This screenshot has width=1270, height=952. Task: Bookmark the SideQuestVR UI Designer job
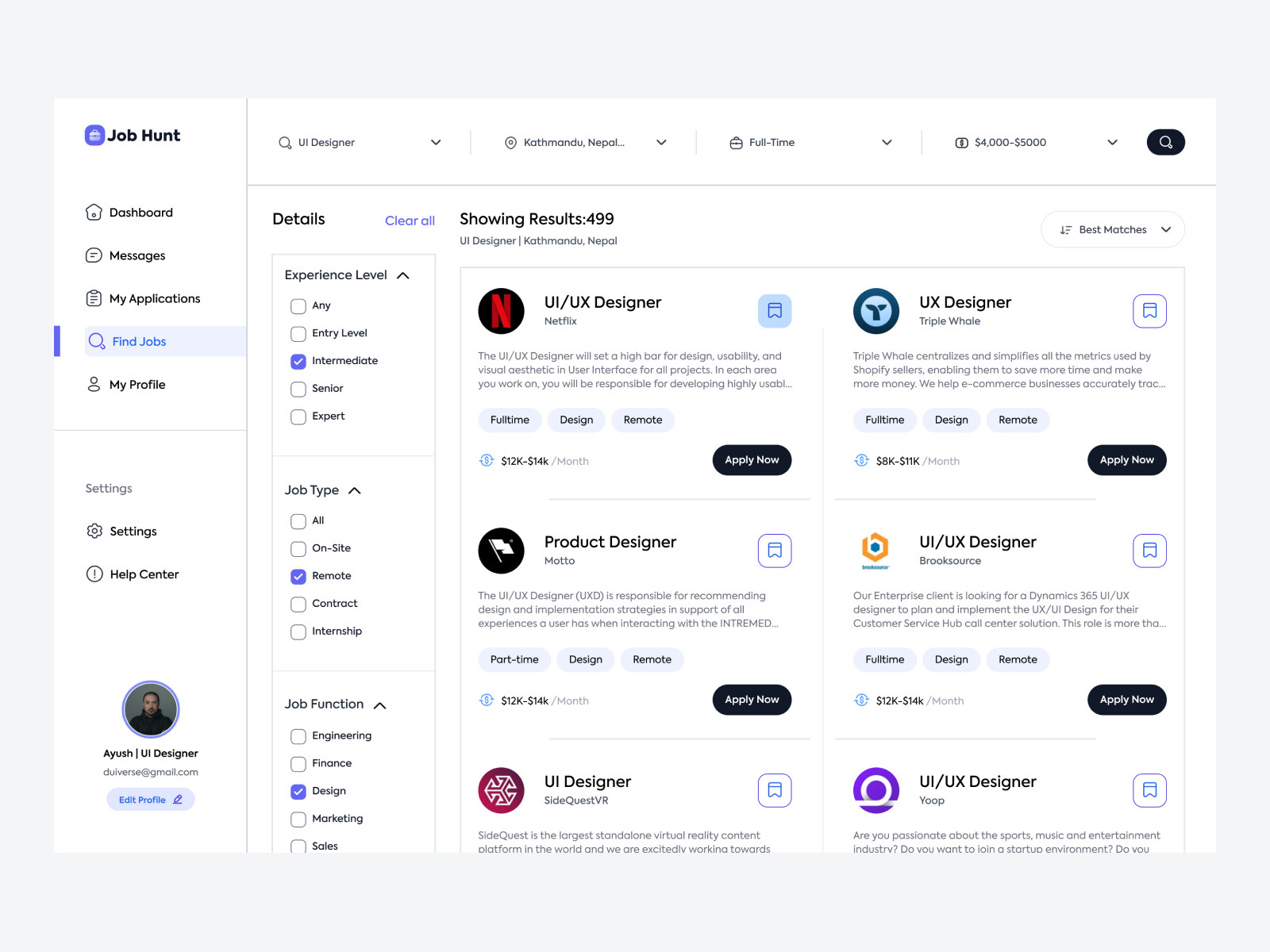pyautogui.click(x=775, y=790)
